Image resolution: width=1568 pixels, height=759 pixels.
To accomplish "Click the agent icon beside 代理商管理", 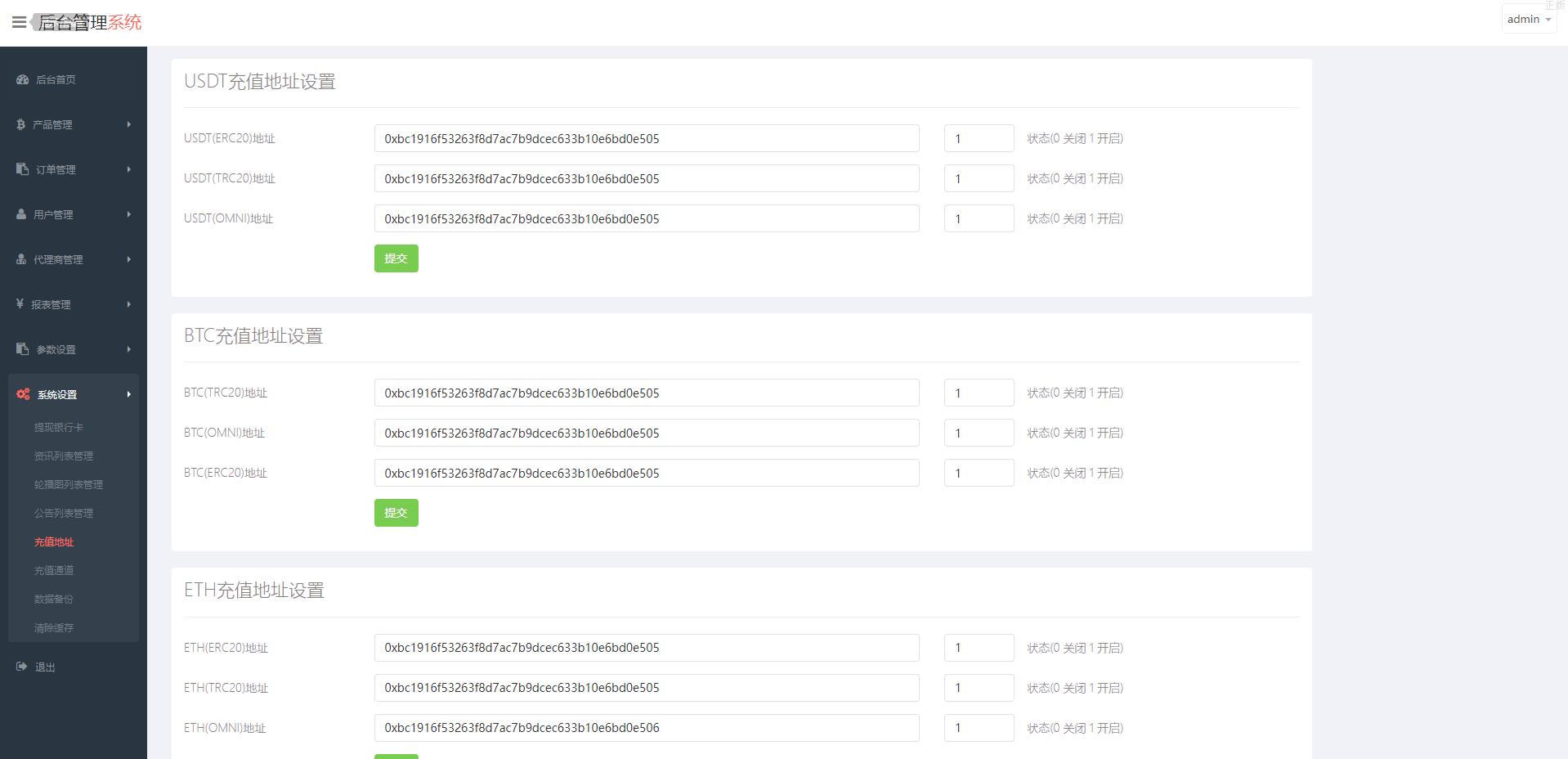I will point(21,258).
